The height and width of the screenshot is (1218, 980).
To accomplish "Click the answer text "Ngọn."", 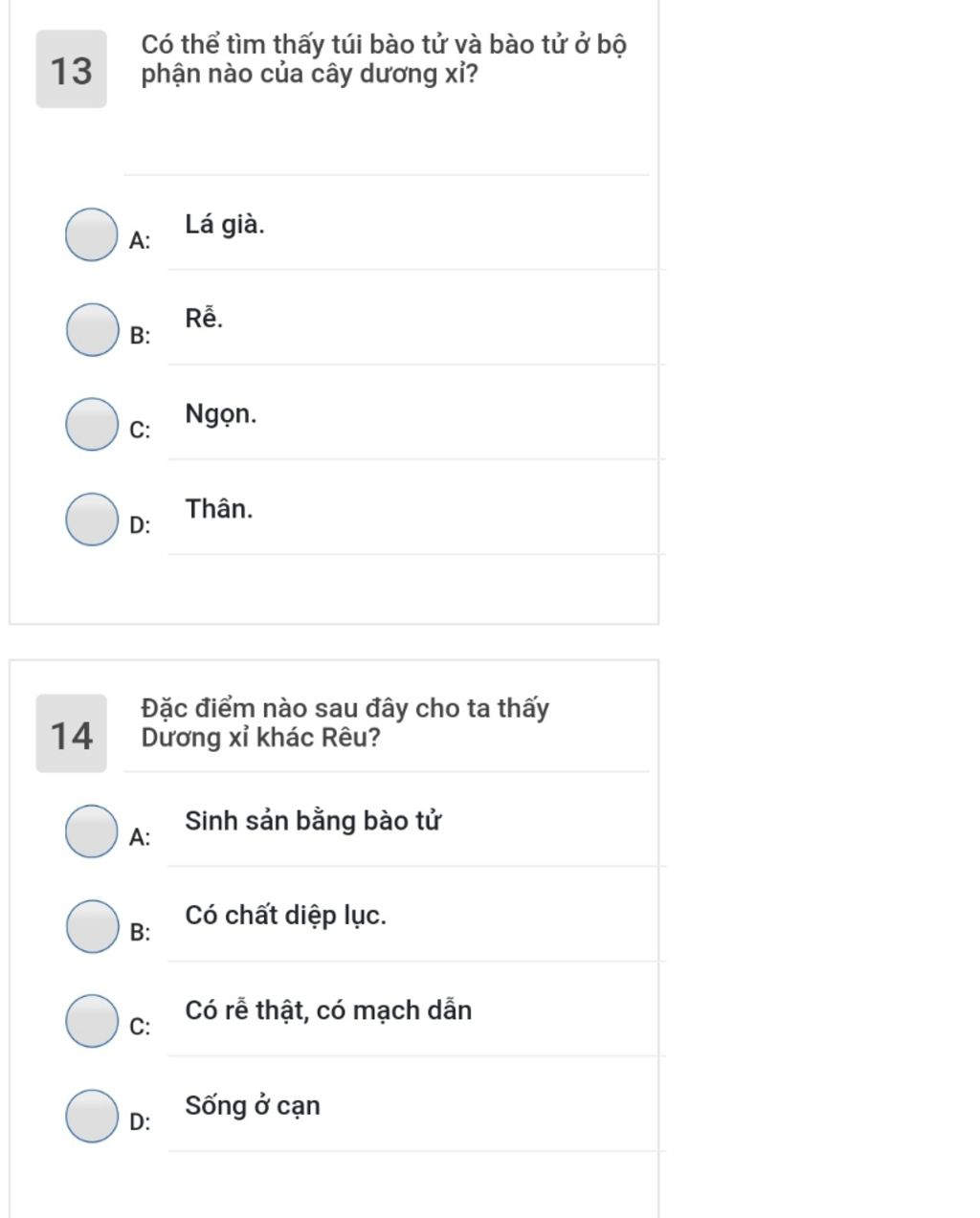I will 221,414.
